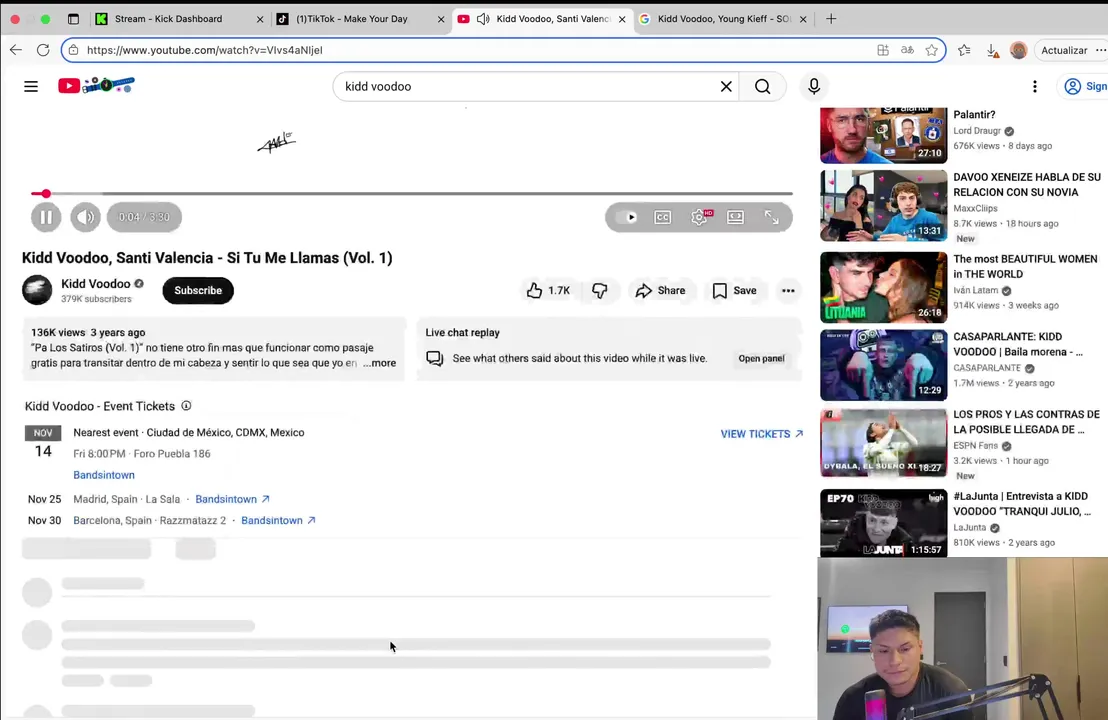Open a new browser tab
This screenshot has height=720, width=1108.
(x=831, y=19)
